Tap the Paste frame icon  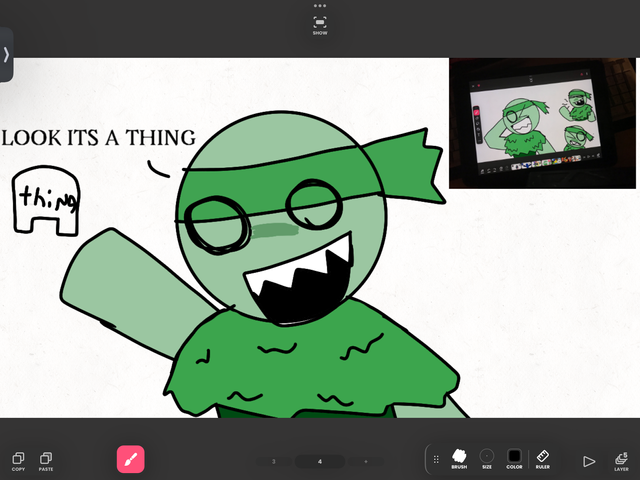46,458
